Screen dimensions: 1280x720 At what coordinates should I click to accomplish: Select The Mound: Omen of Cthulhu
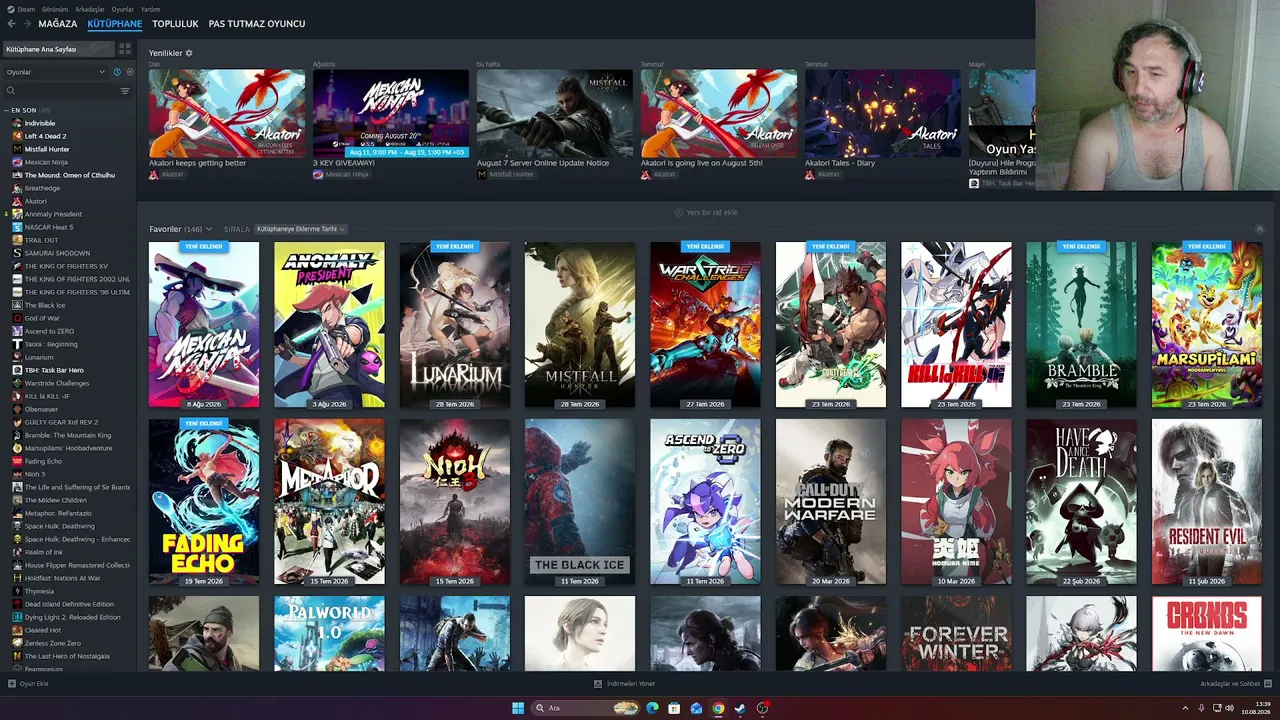[x=68, y=175]
